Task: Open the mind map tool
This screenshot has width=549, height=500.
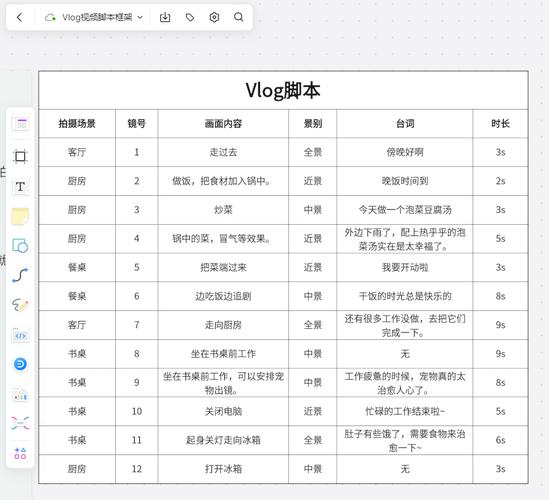Action: coord(20,423)
